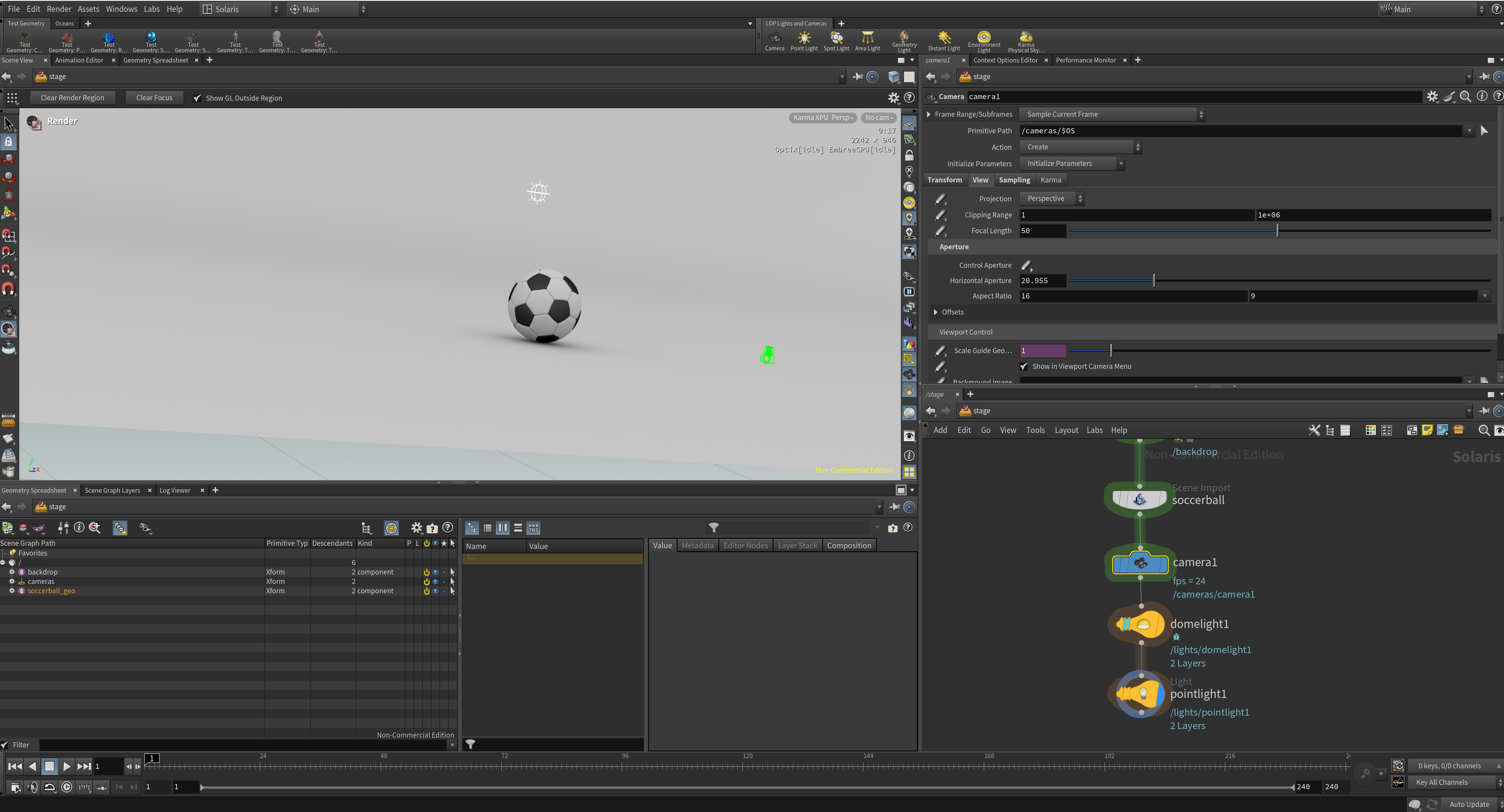Add a Spot Light from the shelf

pos(836,41)
